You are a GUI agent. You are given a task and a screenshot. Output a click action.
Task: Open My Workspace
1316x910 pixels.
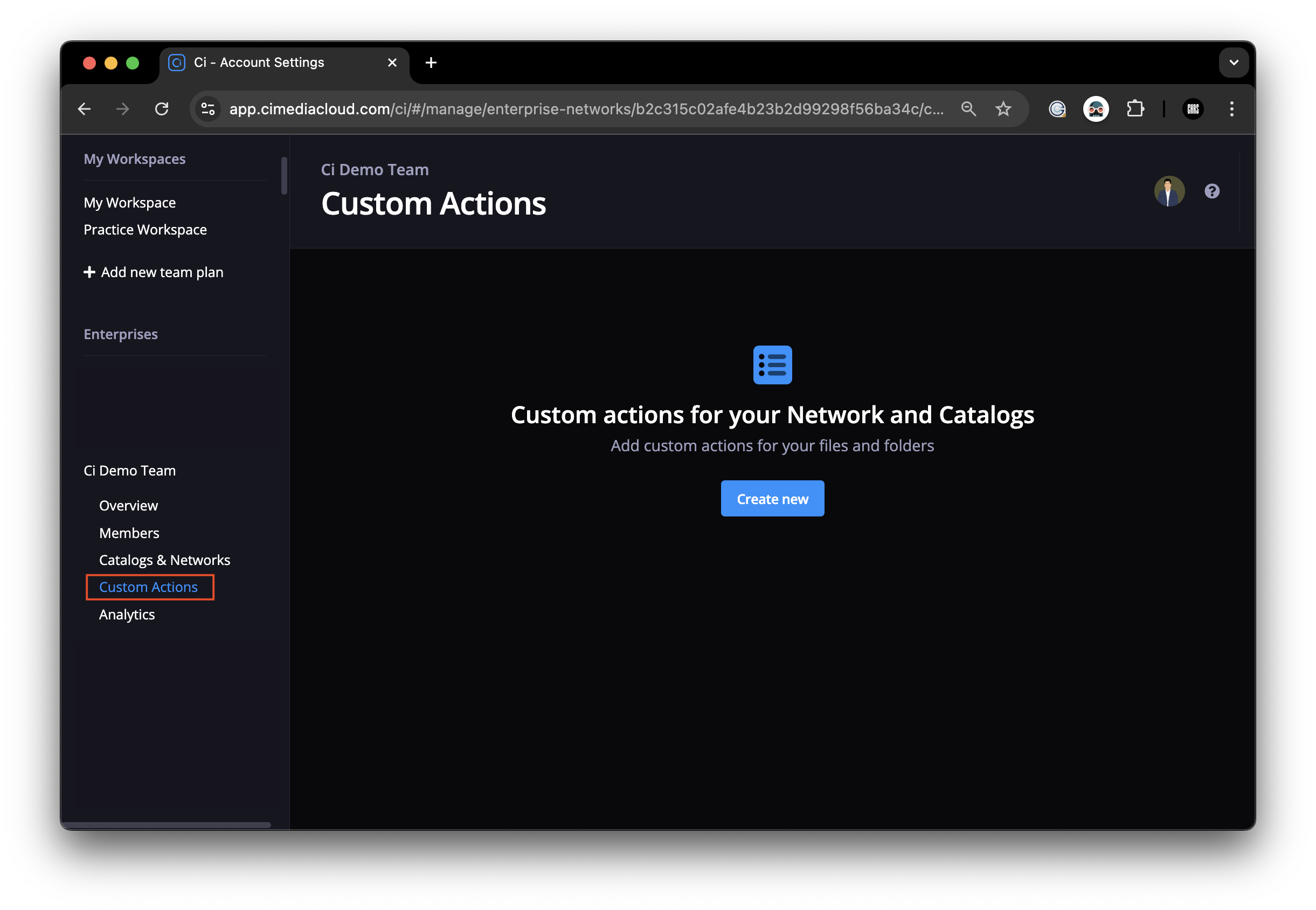130,203
